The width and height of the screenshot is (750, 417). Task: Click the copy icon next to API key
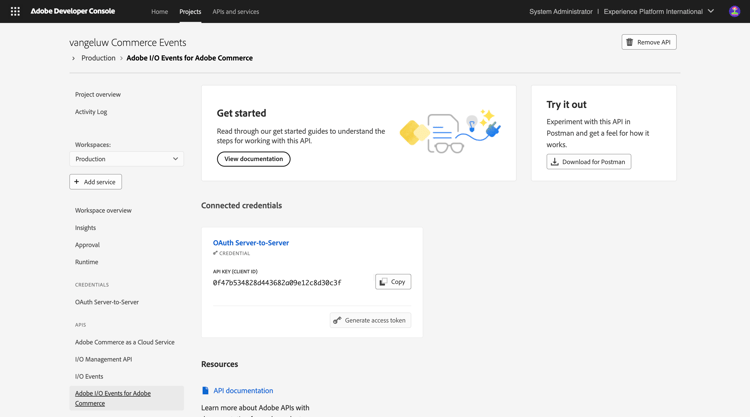tap(383, 282)
